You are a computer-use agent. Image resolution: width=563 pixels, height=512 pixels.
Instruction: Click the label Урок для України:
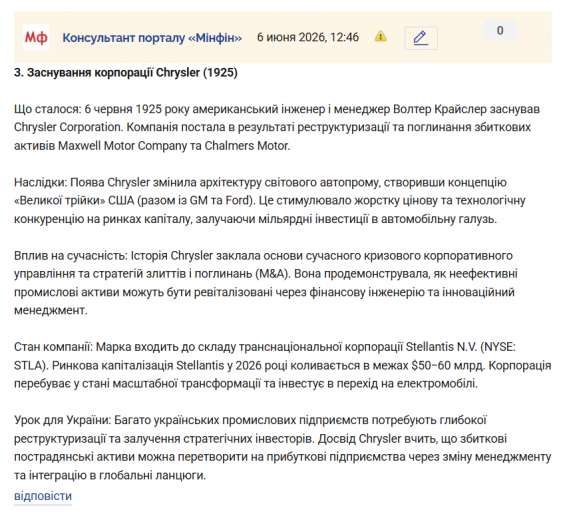[x=63, y=420]
